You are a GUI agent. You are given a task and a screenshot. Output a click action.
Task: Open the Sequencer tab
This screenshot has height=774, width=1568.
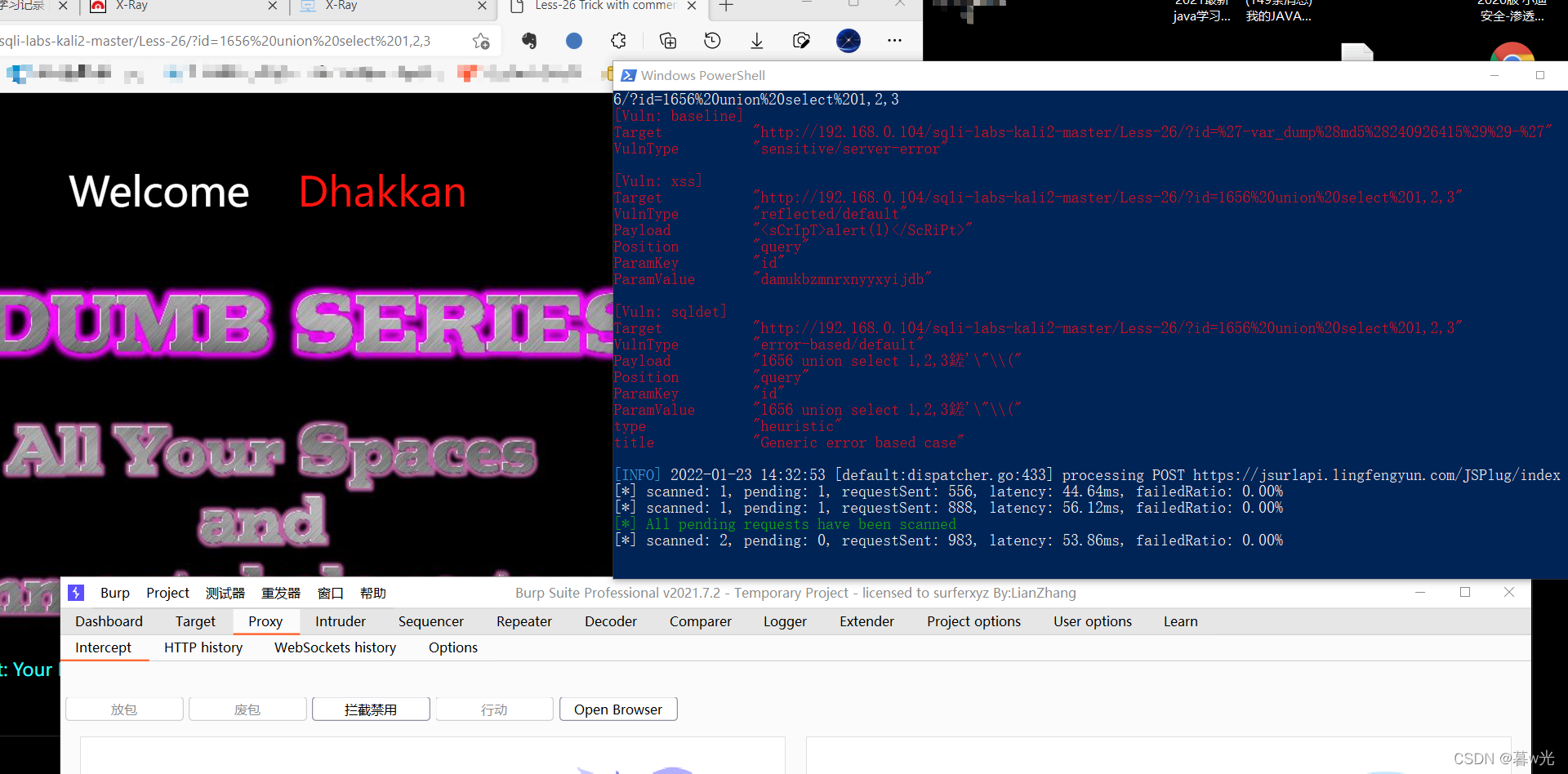tap(431, 621)
